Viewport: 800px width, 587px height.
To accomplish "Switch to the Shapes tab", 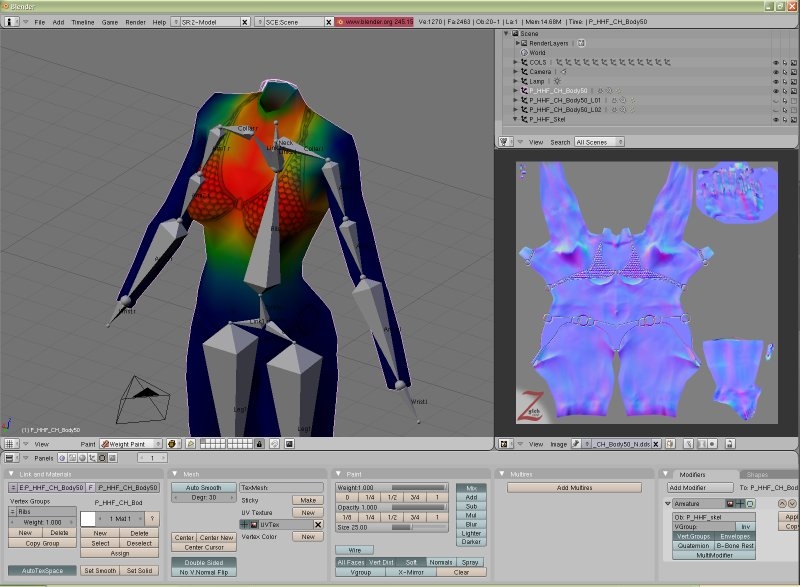I will pos(757,474).
